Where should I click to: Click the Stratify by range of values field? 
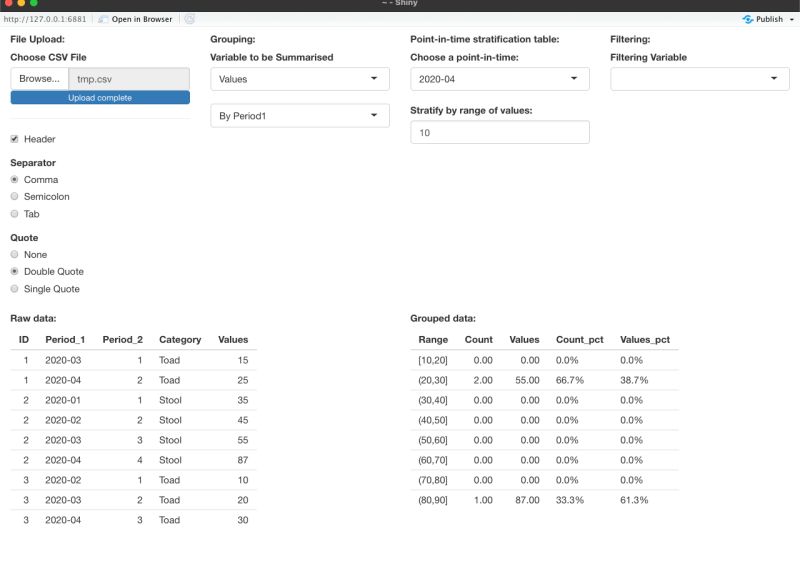pos(499,131)
